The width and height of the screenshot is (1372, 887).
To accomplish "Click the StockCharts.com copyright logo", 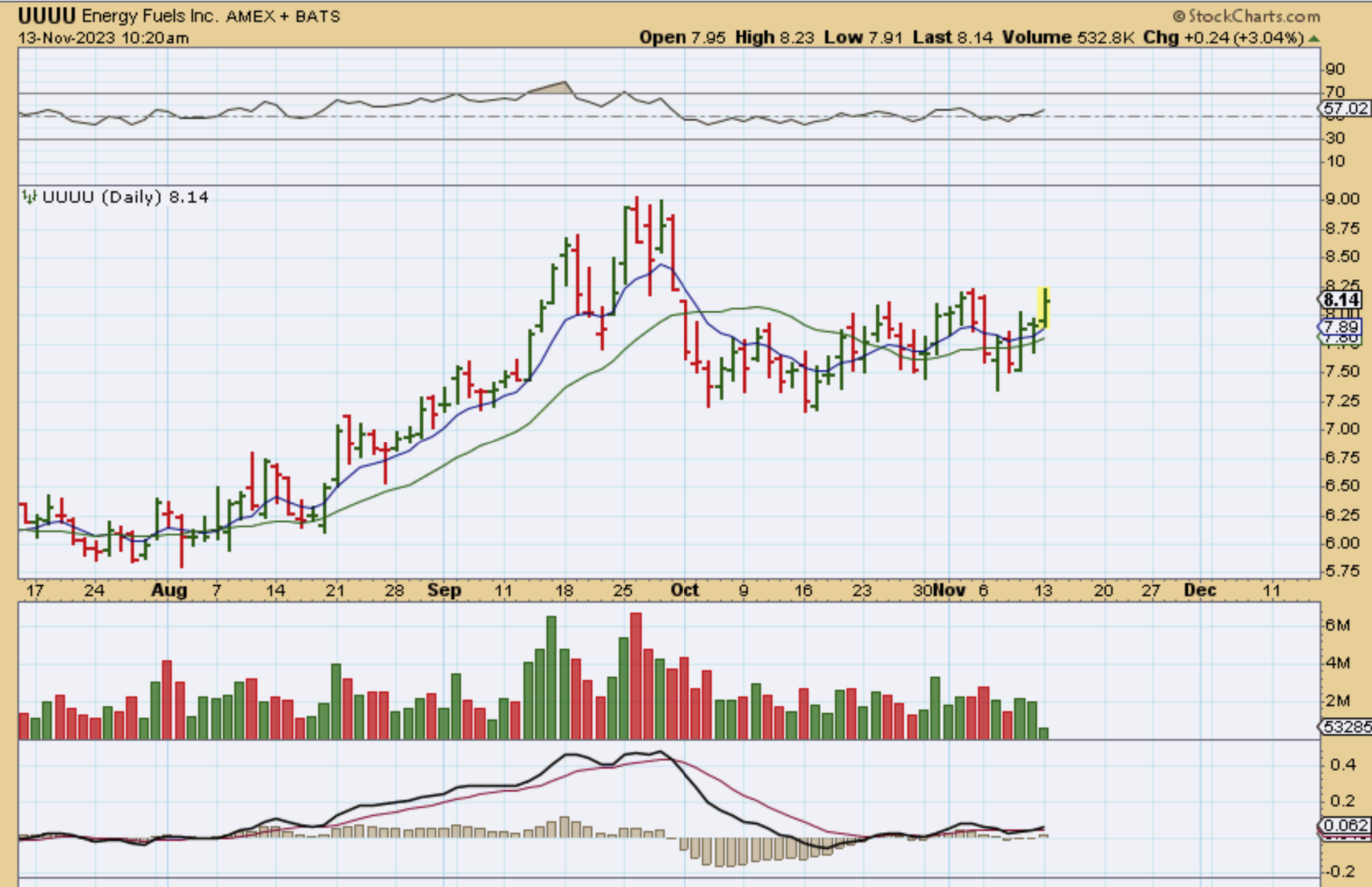I will point(1246,16).
